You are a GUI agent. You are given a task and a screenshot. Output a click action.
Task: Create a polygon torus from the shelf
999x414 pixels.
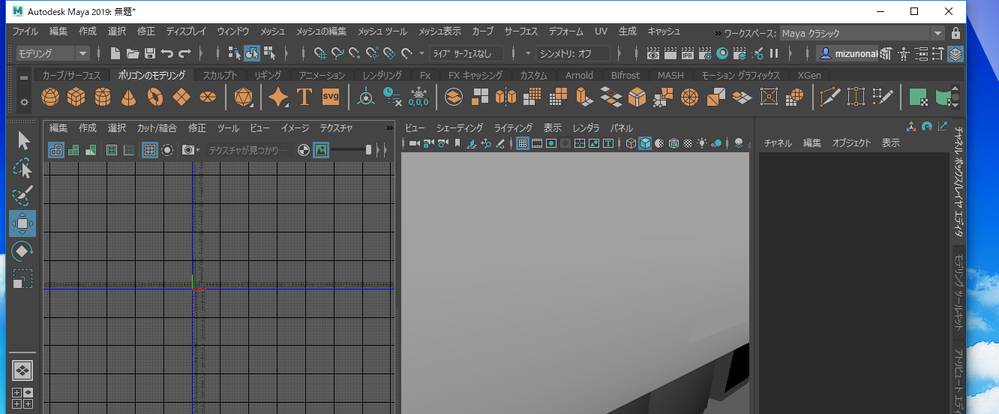point(155,97)
